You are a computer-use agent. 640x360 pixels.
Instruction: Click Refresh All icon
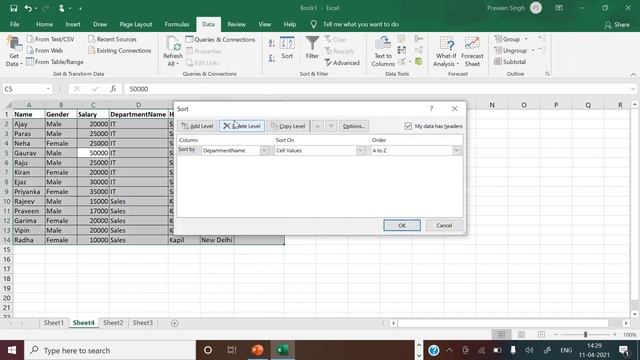173,51
